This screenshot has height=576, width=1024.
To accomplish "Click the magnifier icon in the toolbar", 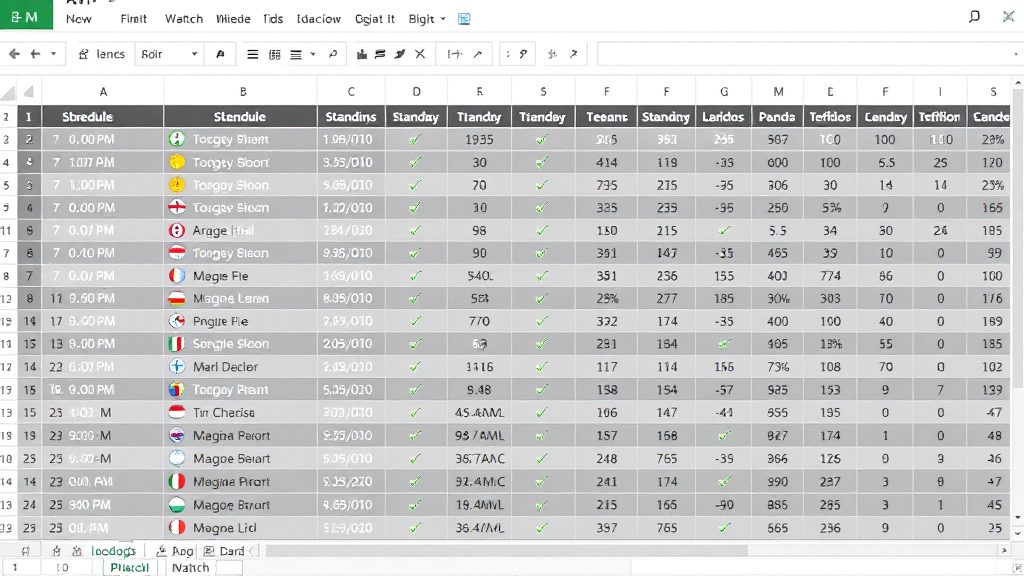I will [x=332, y=54].
